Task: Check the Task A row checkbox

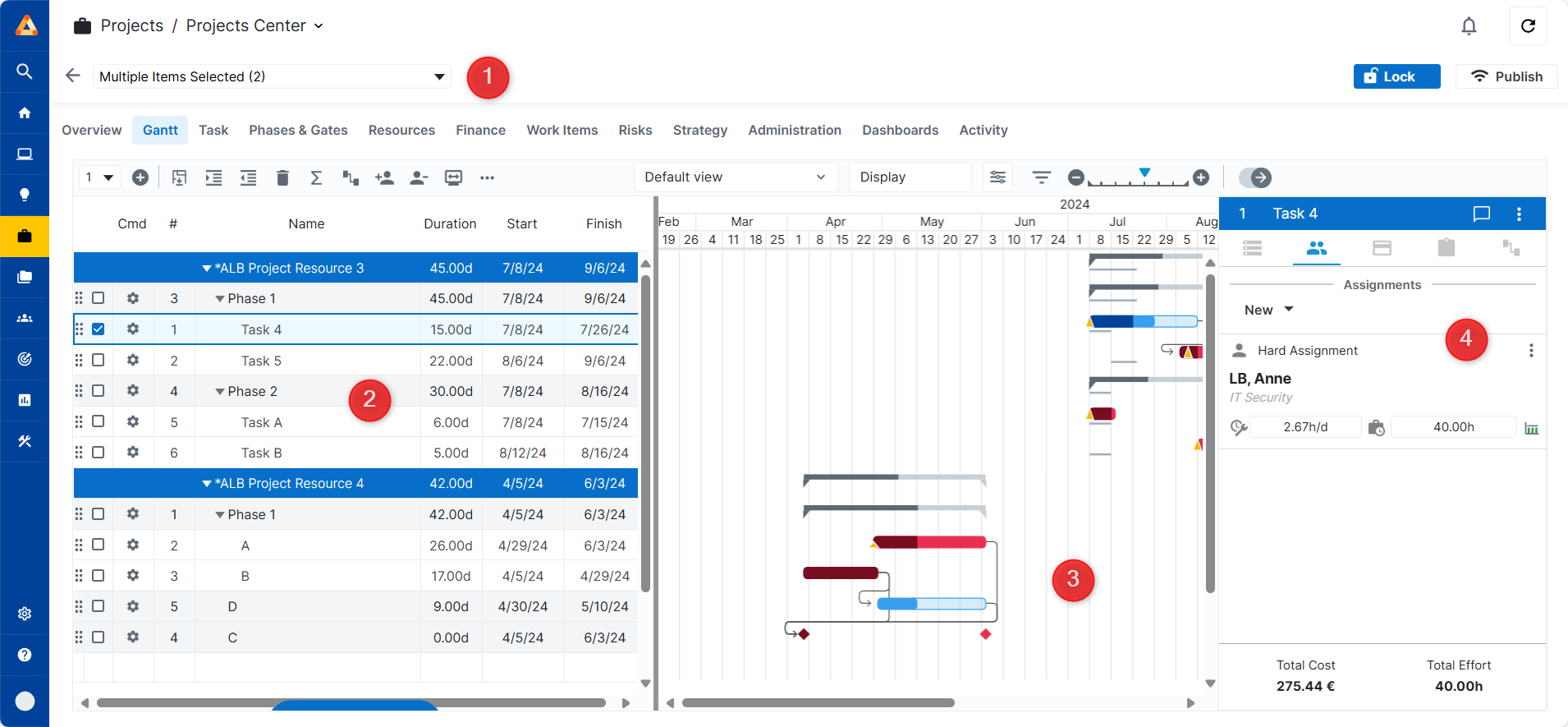Action: [99, 422]
